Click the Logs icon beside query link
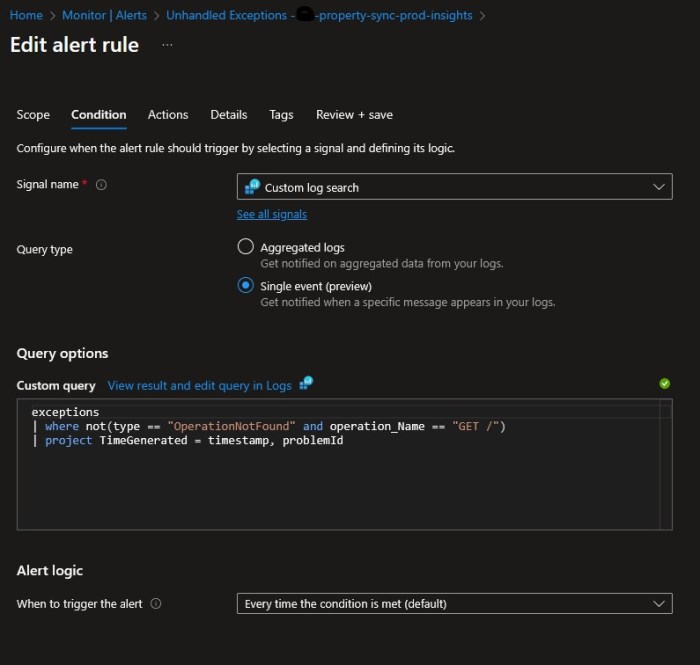 pos(306,383)
